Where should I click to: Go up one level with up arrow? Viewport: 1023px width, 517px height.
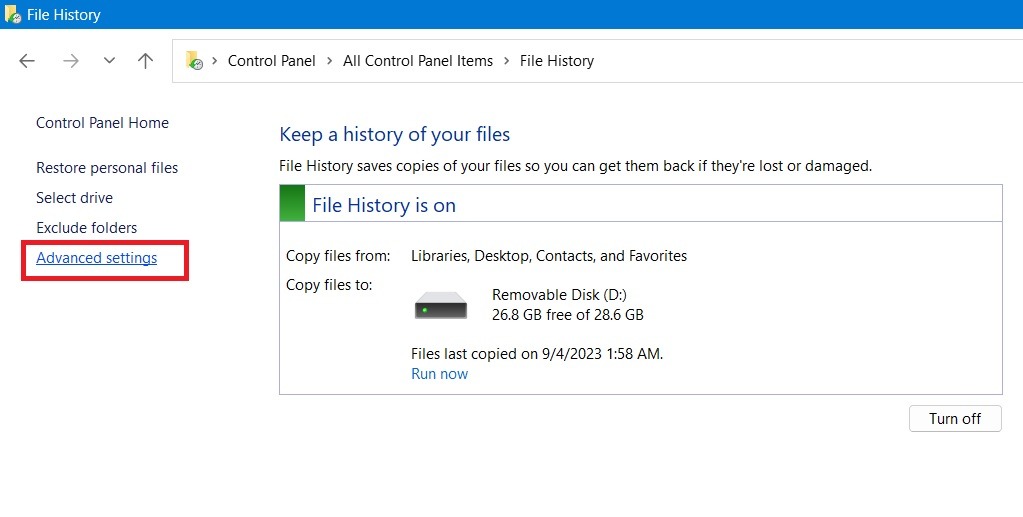(145, 61)
